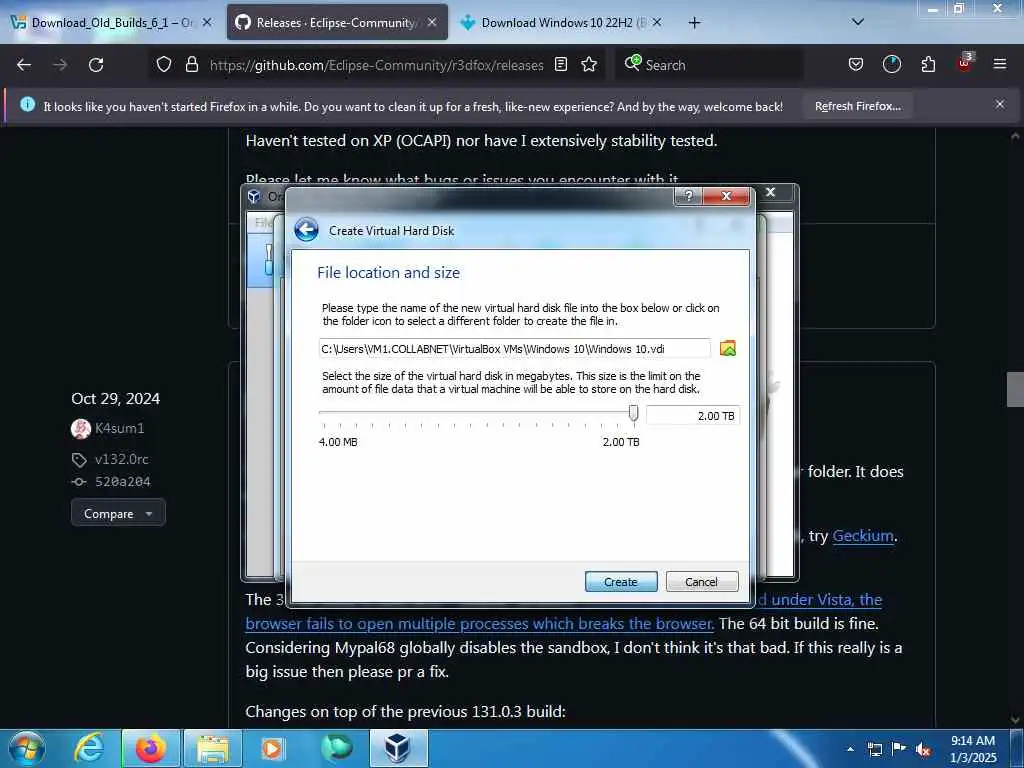This screenshot has height=768, width=1024.
Task: Select the Releases Eclipse-Community tab
Action: (x=337, y=23)
